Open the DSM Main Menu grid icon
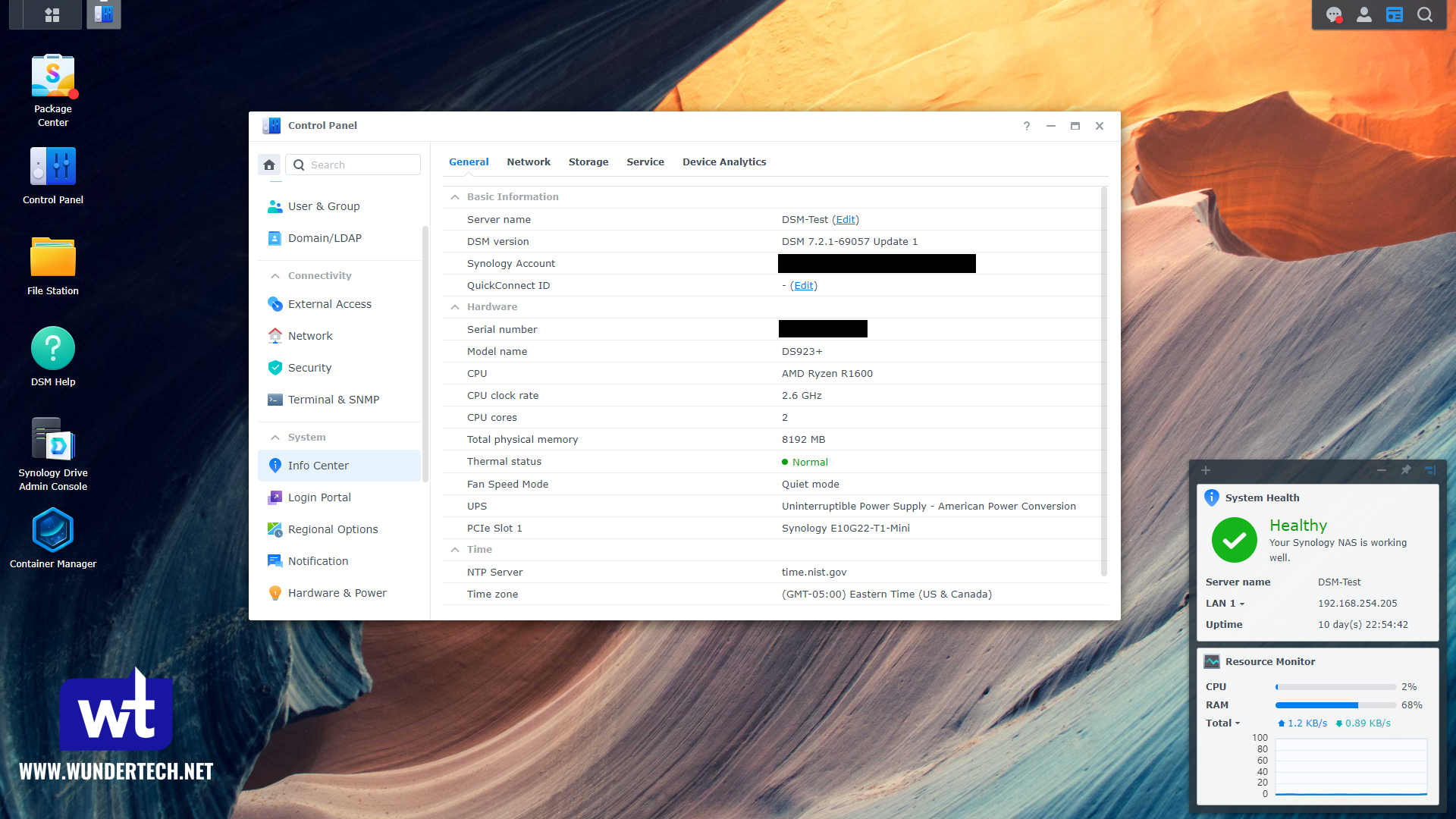 [x=52, y=14]
